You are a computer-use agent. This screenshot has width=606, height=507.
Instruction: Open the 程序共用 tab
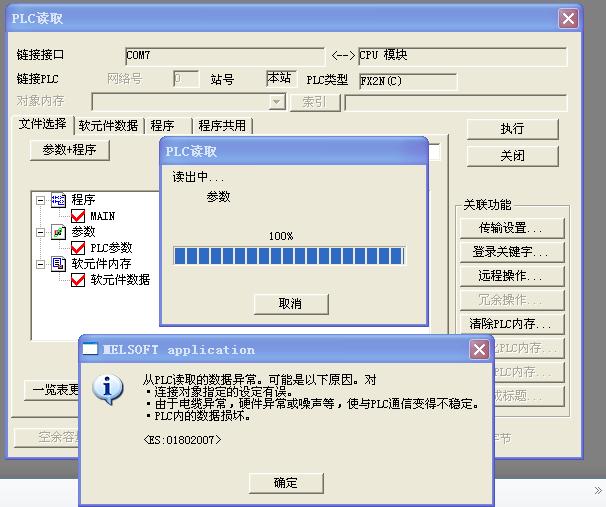click(x=221, y=126)
